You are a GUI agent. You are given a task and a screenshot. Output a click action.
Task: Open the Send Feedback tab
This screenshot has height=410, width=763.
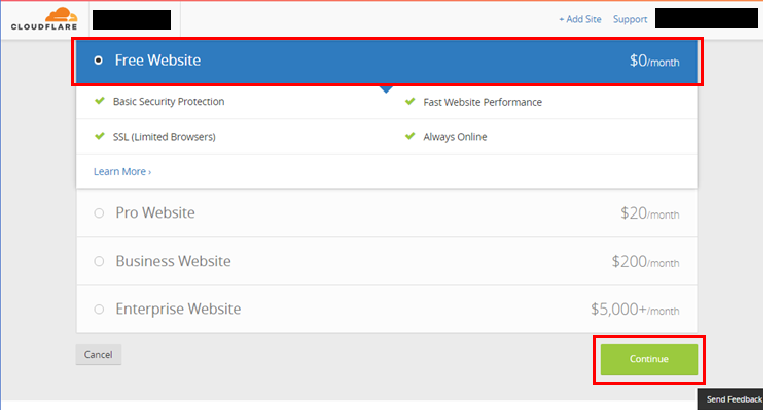pyautogui.click(x=732, y=399)
